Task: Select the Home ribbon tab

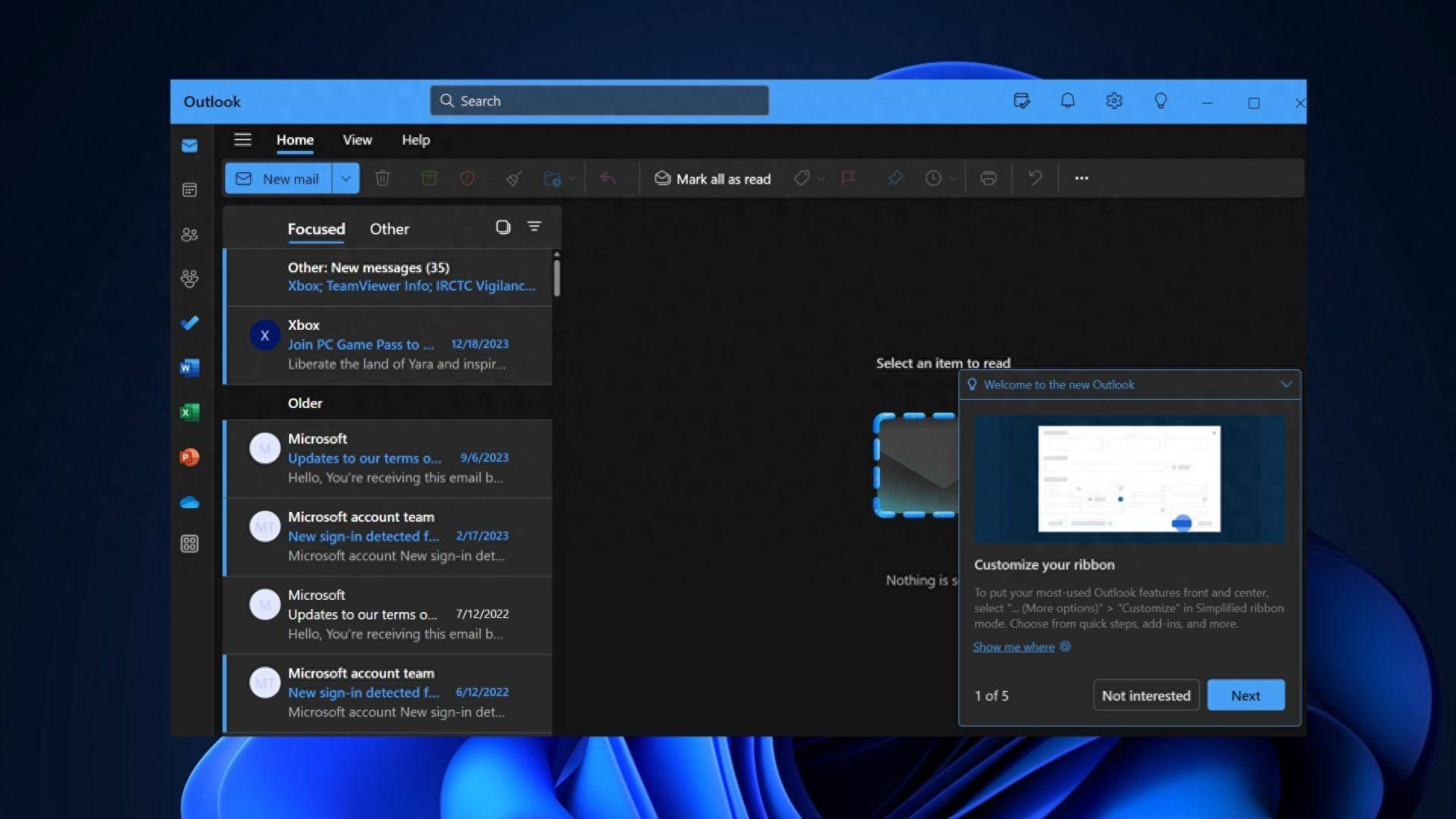Action: tap(295, 139)
